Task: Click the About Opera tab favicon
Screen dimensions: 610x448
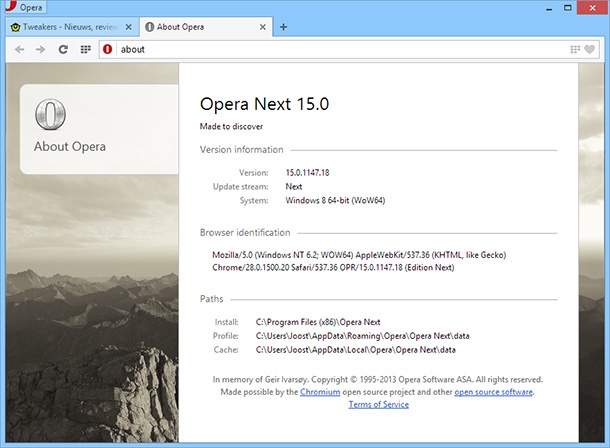Action: pos(149,27)
